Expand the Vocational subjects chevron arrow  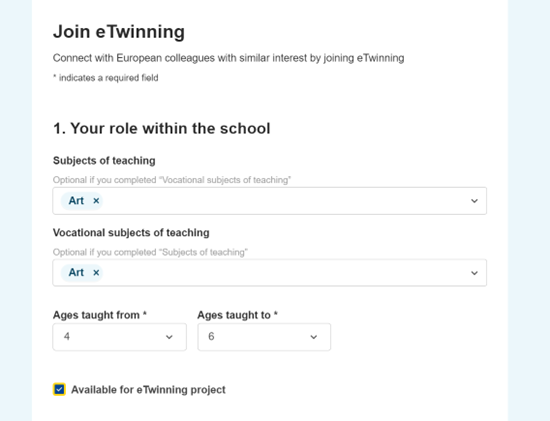[x=474, y=273]
